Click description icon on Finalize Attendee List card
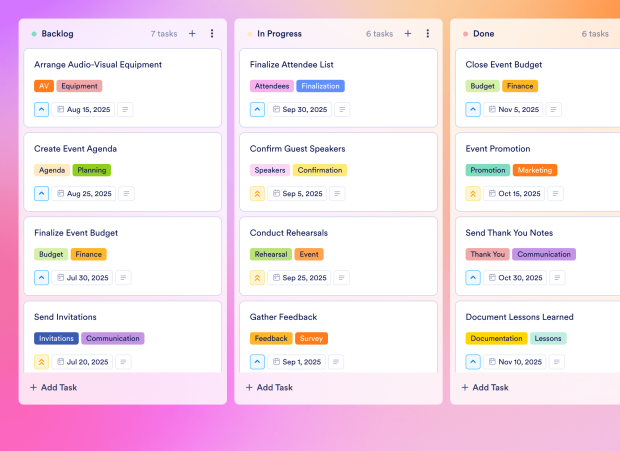 point(342,110)
